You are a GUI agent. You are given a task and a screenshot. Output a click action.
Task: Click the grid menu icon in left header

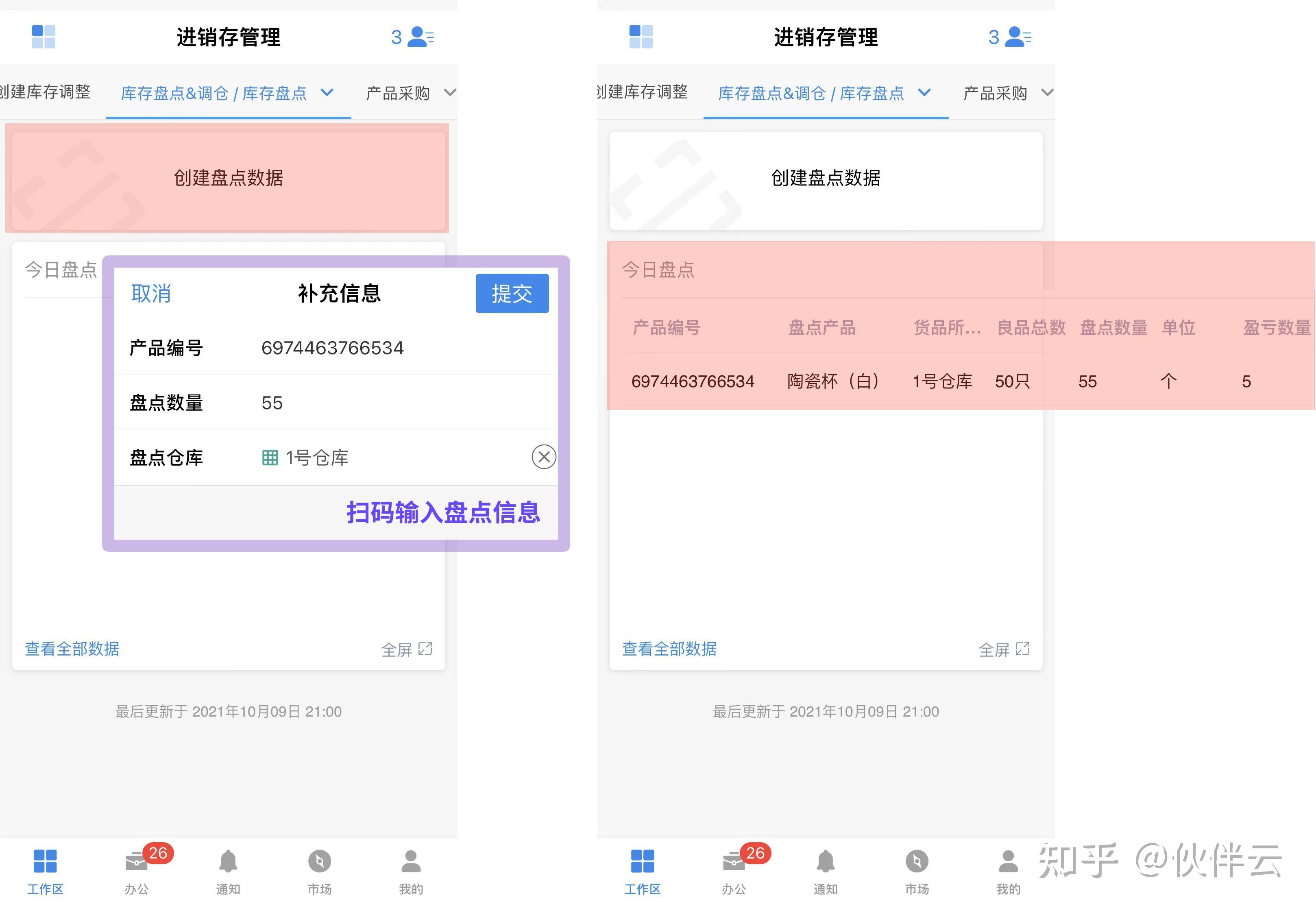(44, 37)
